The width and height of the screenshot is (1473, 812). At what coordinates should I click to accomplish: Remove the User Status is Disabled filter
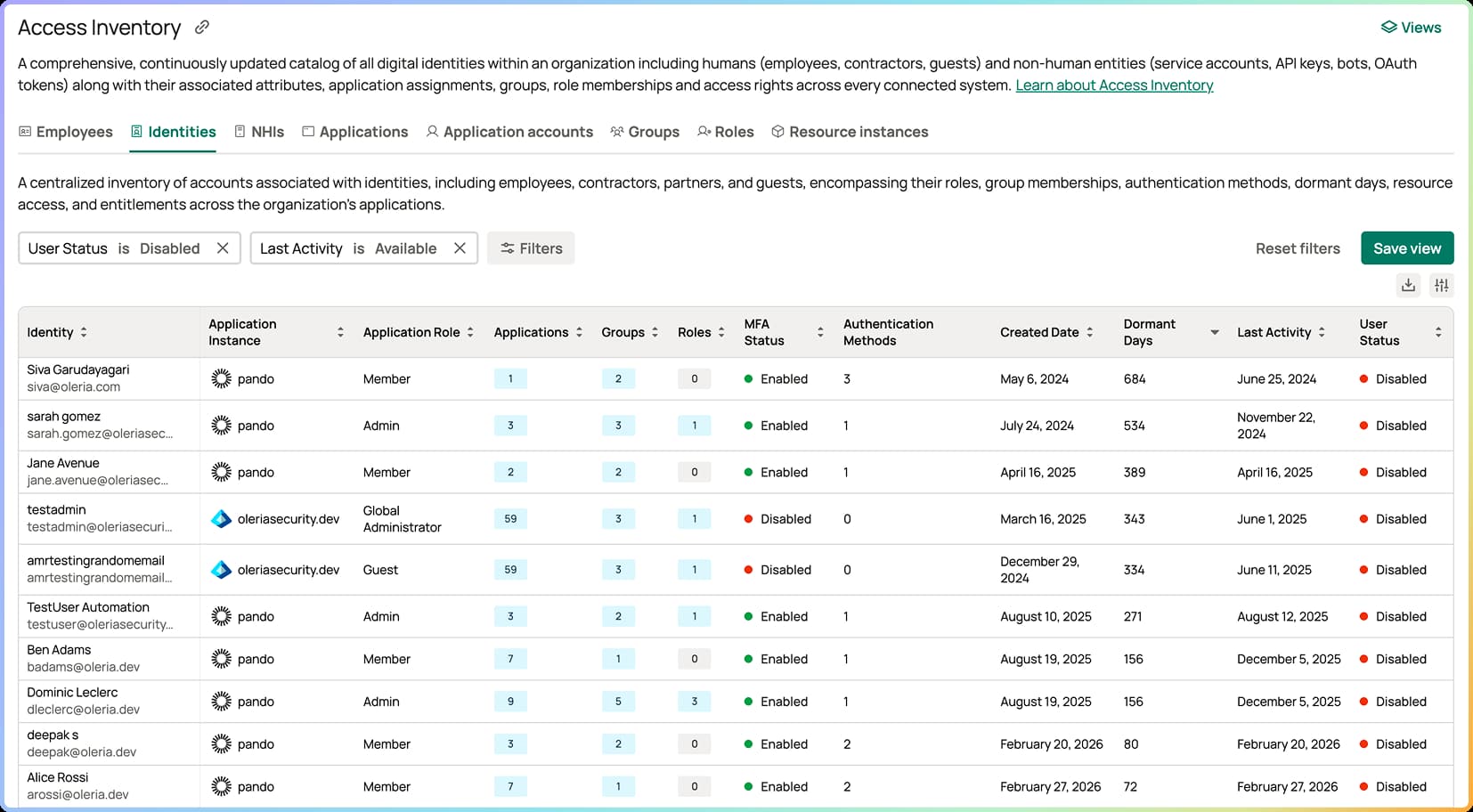(223, 248)
